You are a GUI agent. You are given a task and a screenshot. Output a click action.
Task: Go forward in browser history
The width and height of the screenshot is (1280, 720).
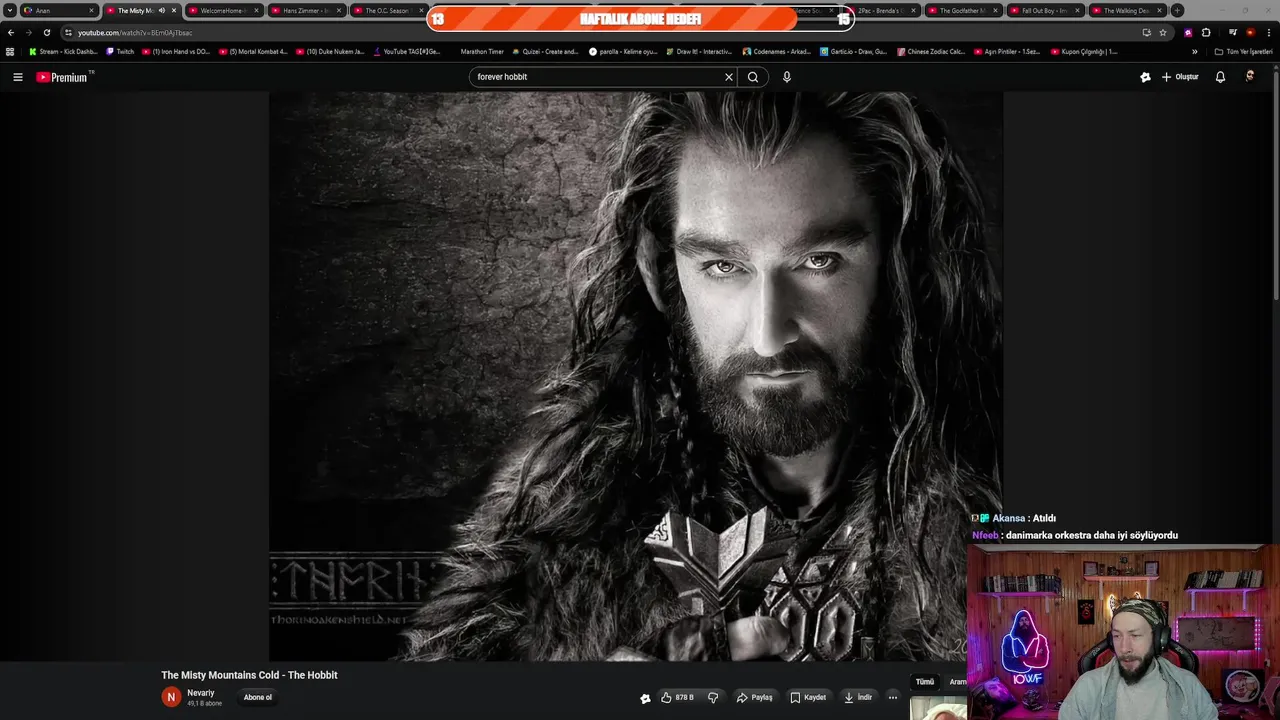pos(28,32)
